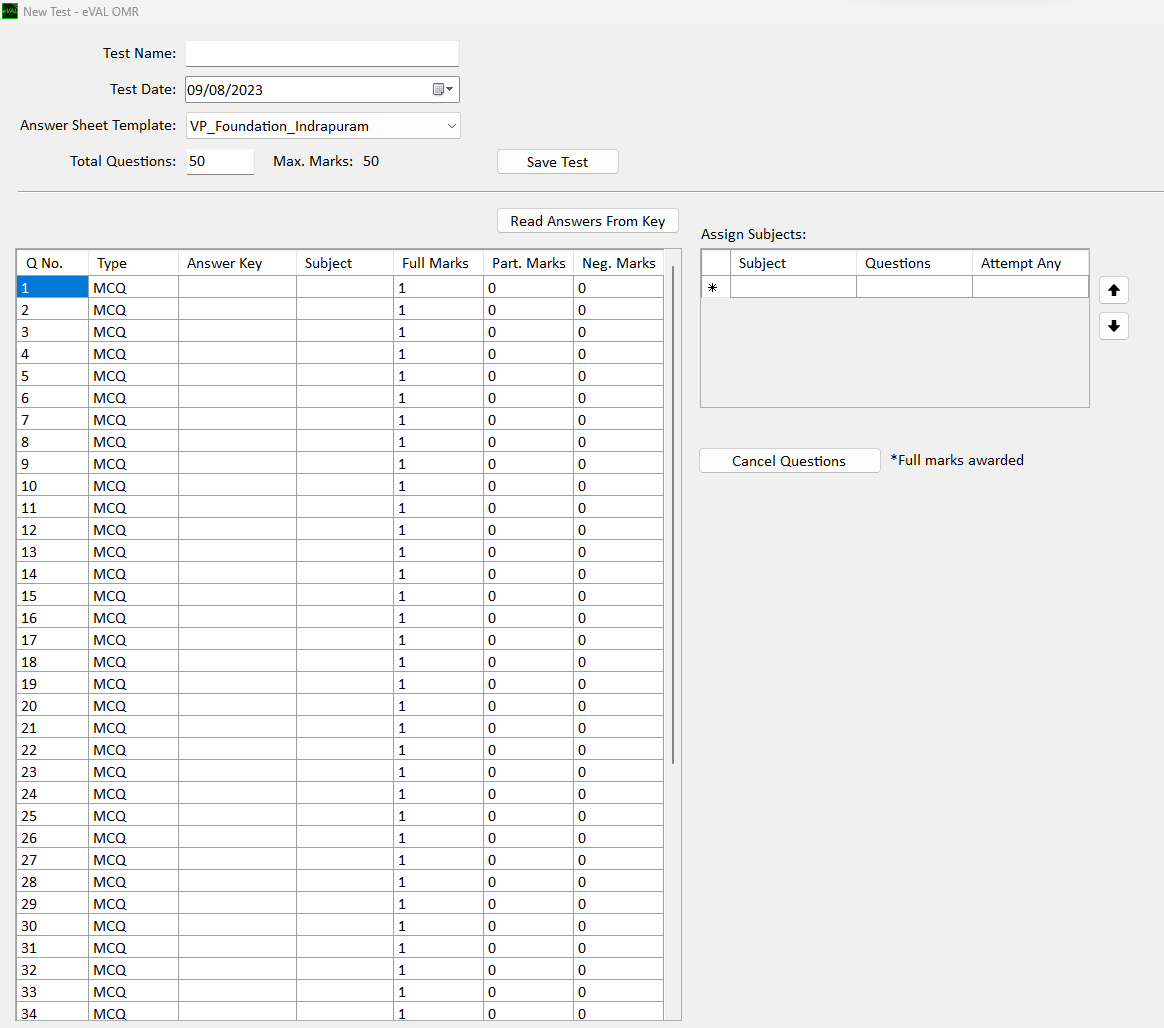The height and width of the screenshot is (1028, 1164).
Task: Click the move down arrow button
Action: [x=1113, y=326]
